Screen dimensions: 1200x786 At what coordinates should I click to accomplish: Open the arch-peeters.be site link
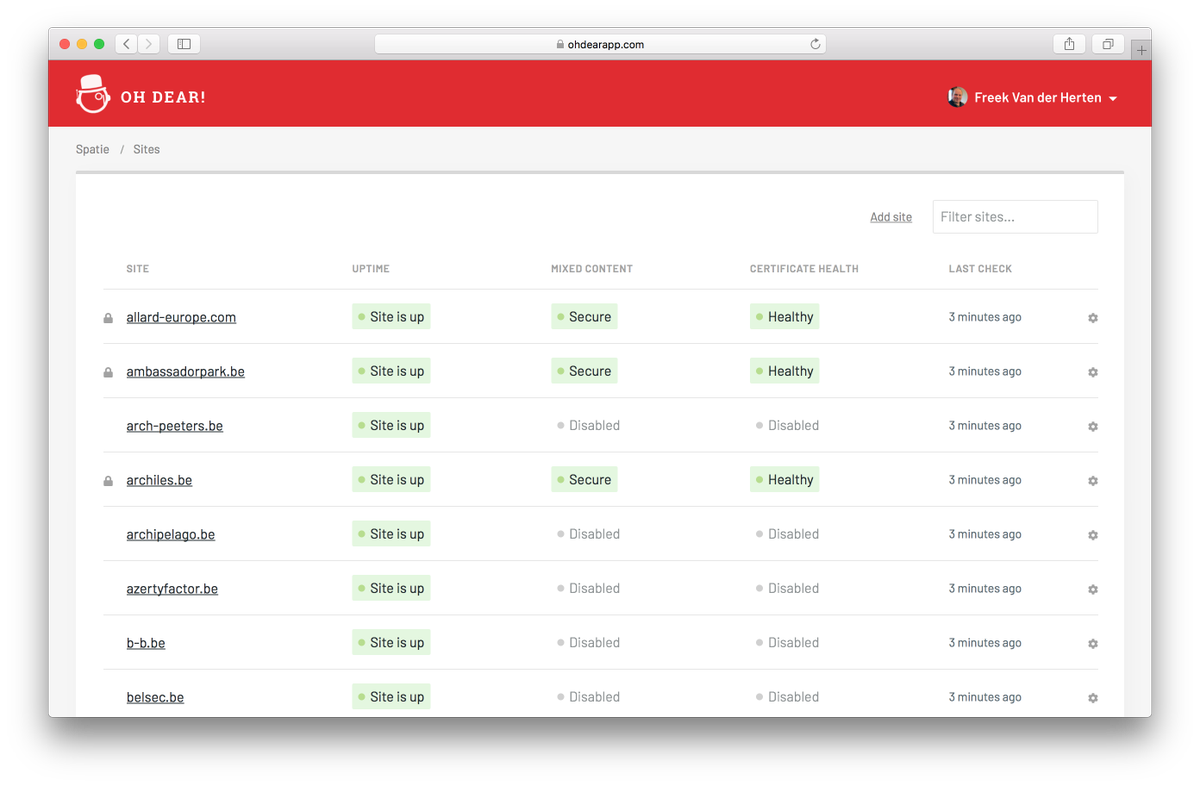coord(174,425)
